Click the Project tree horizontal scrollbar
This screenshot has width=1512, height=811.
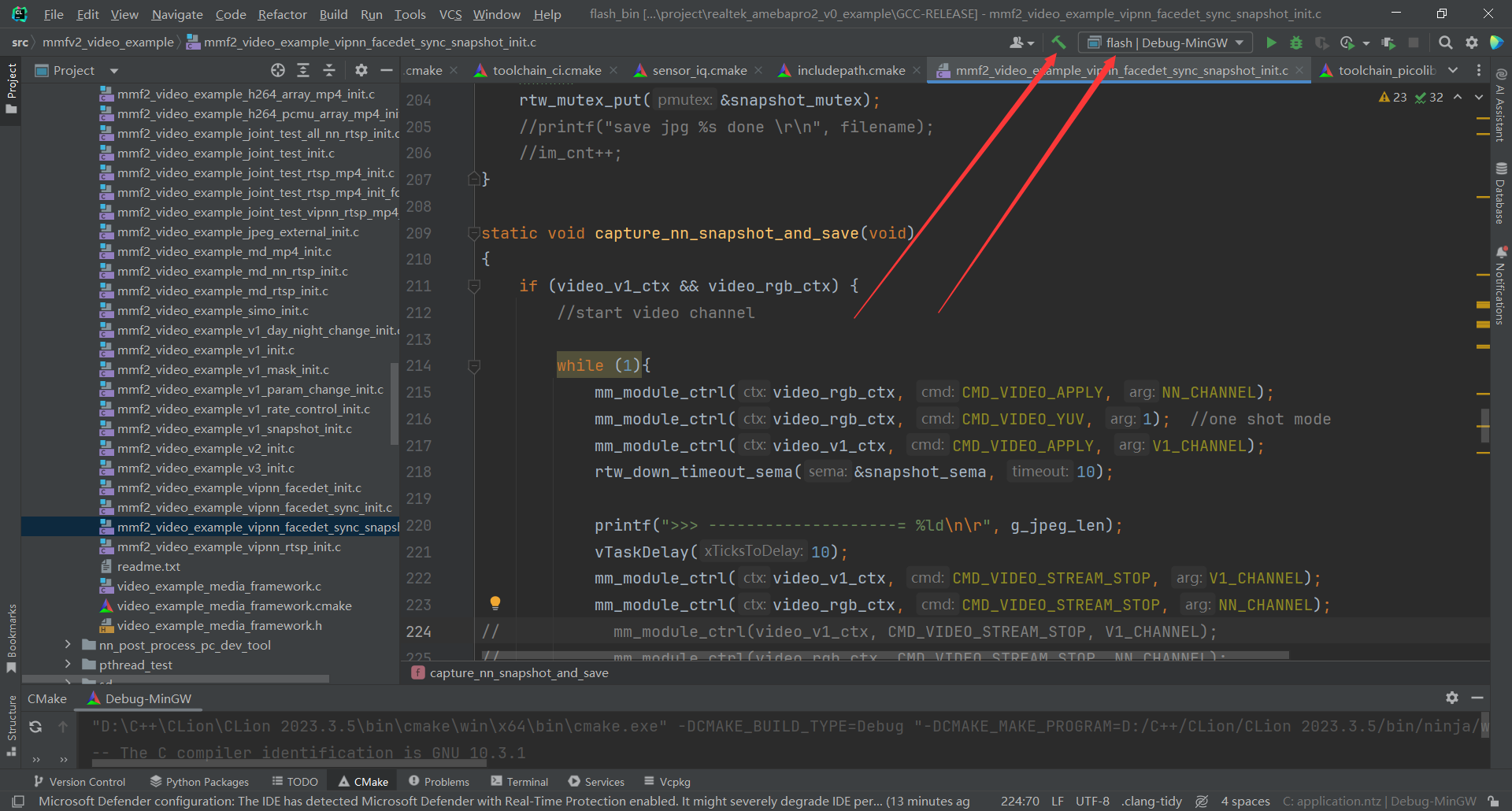[x=176, y=678]
